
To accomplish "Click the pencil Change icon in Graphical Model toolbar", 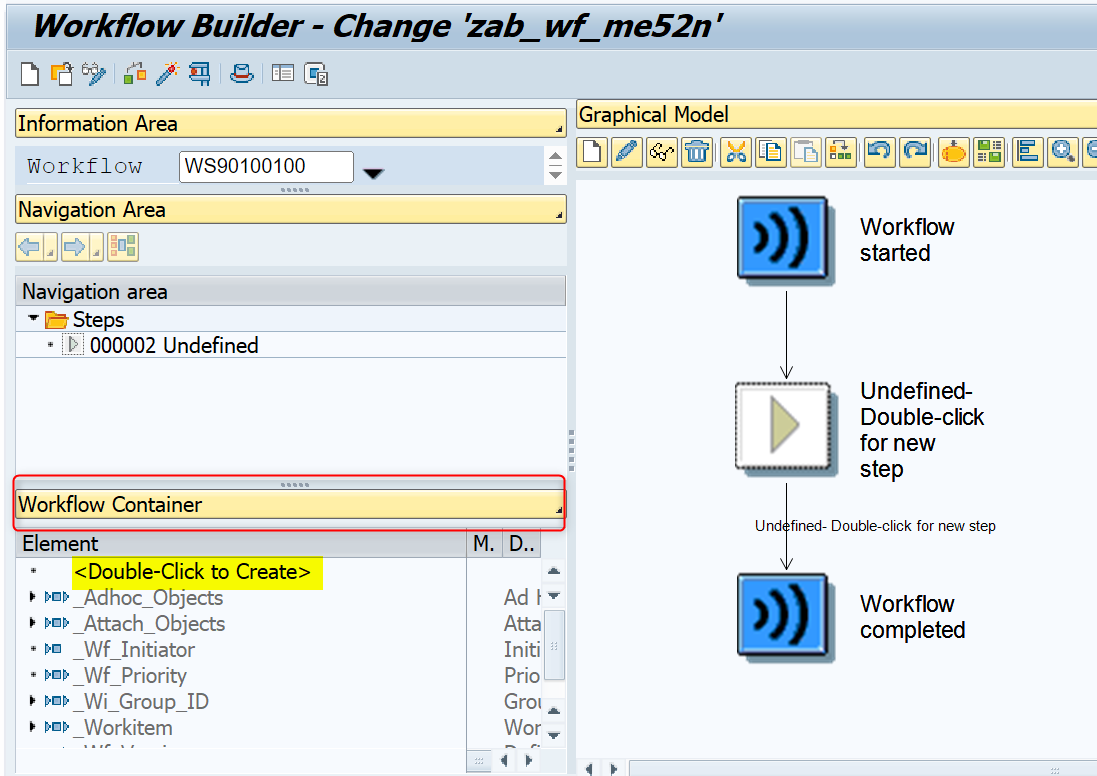I will coord(627,151).
